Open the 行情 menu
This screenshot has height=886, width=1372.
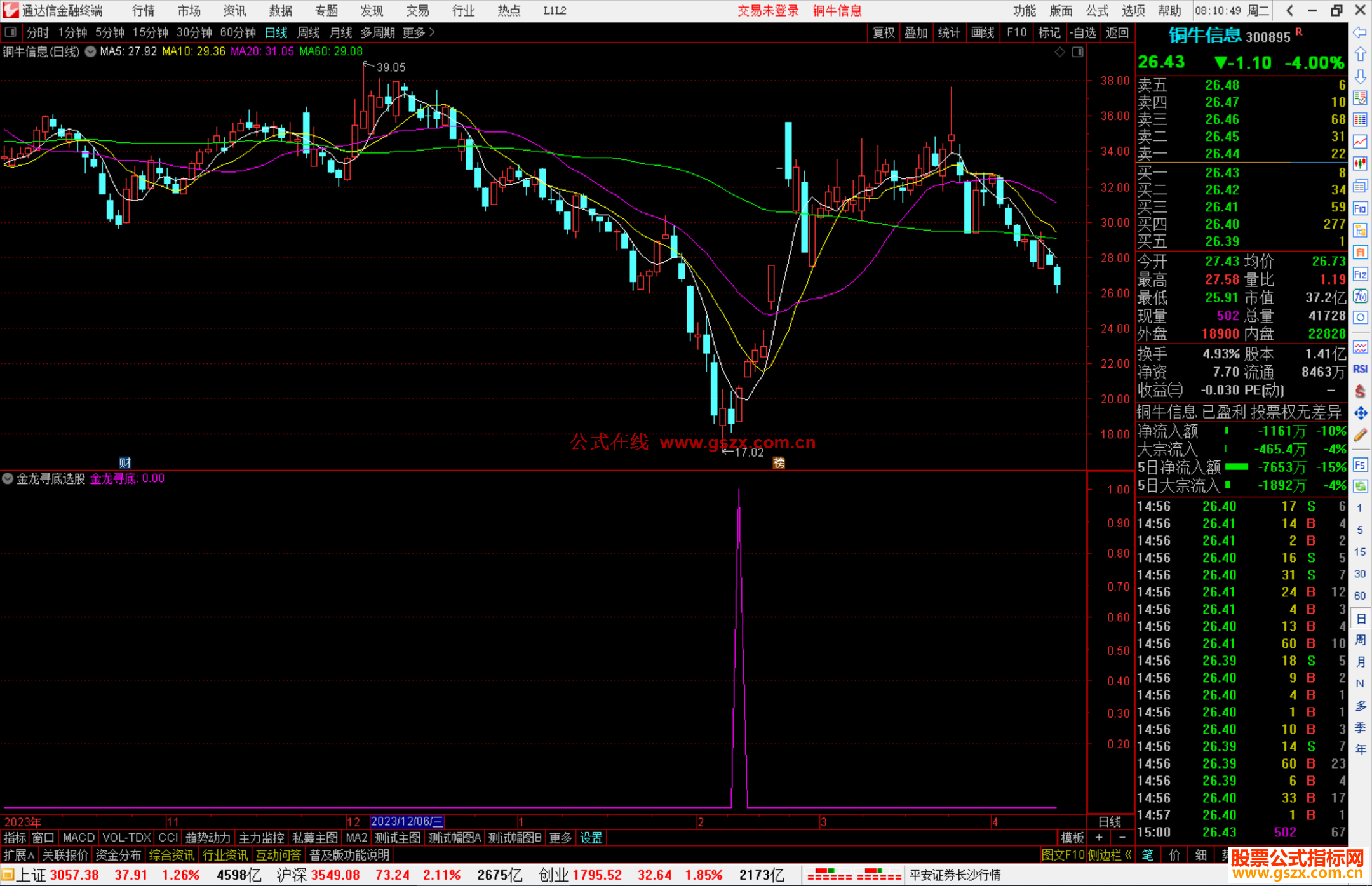tap(144, 11)
